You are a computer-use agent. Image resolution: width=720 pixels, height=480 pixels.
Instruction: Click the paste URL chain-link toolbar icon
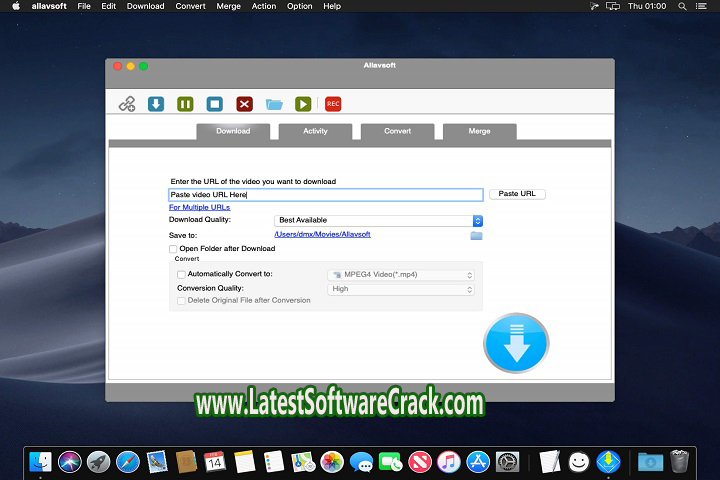tap(127, 104)
